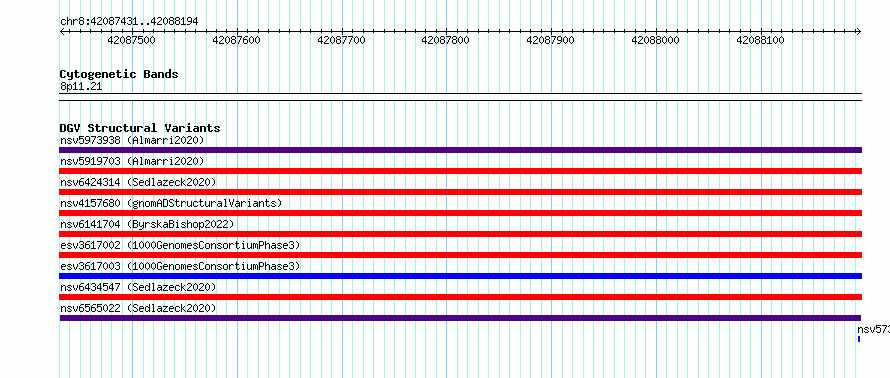Click the Cytogenetic Bands track title

pyautogui.click(x=119, y=74)
